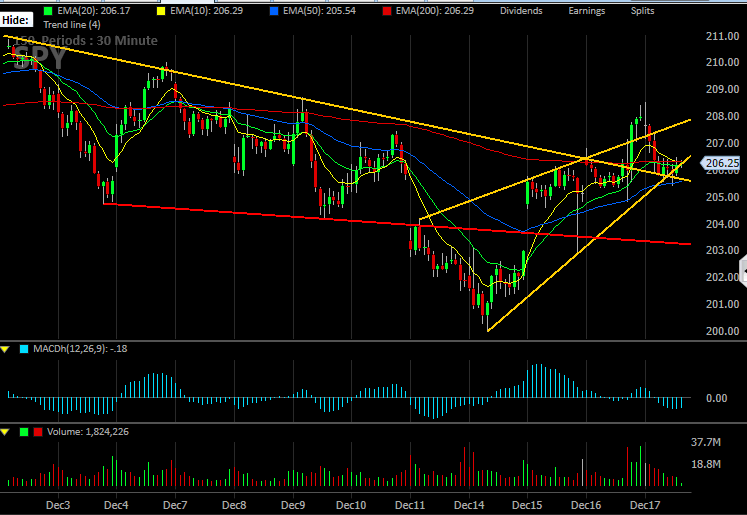Click the Dec8 date label
The height and width of the screenshot is (515, 747).
pos(234,505)
